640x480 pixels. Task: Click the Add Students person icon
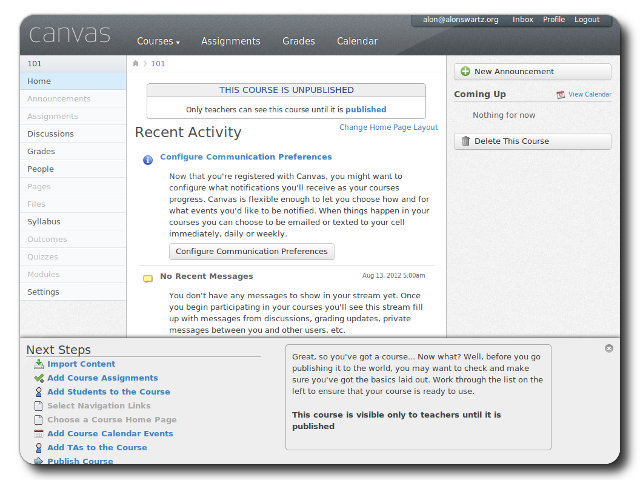[38, 392]
